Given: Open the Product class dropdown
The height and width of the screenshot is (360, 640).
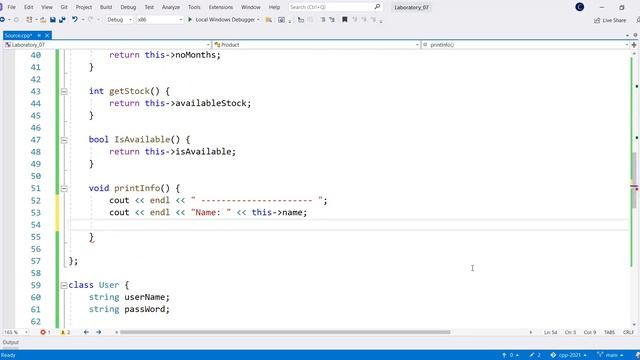Looking at the screenshot, I should [316, 44].
